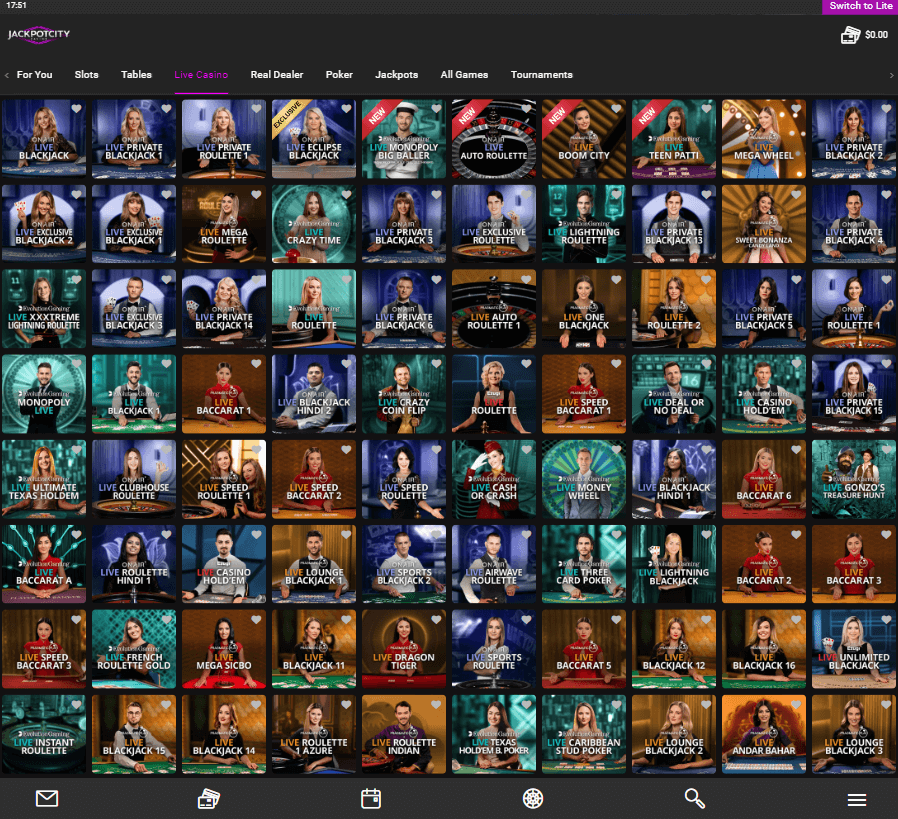Favorite Live Lounge Blackjack 1 with its heart
This screenshot has height=819, width=898.
point(346,534)
